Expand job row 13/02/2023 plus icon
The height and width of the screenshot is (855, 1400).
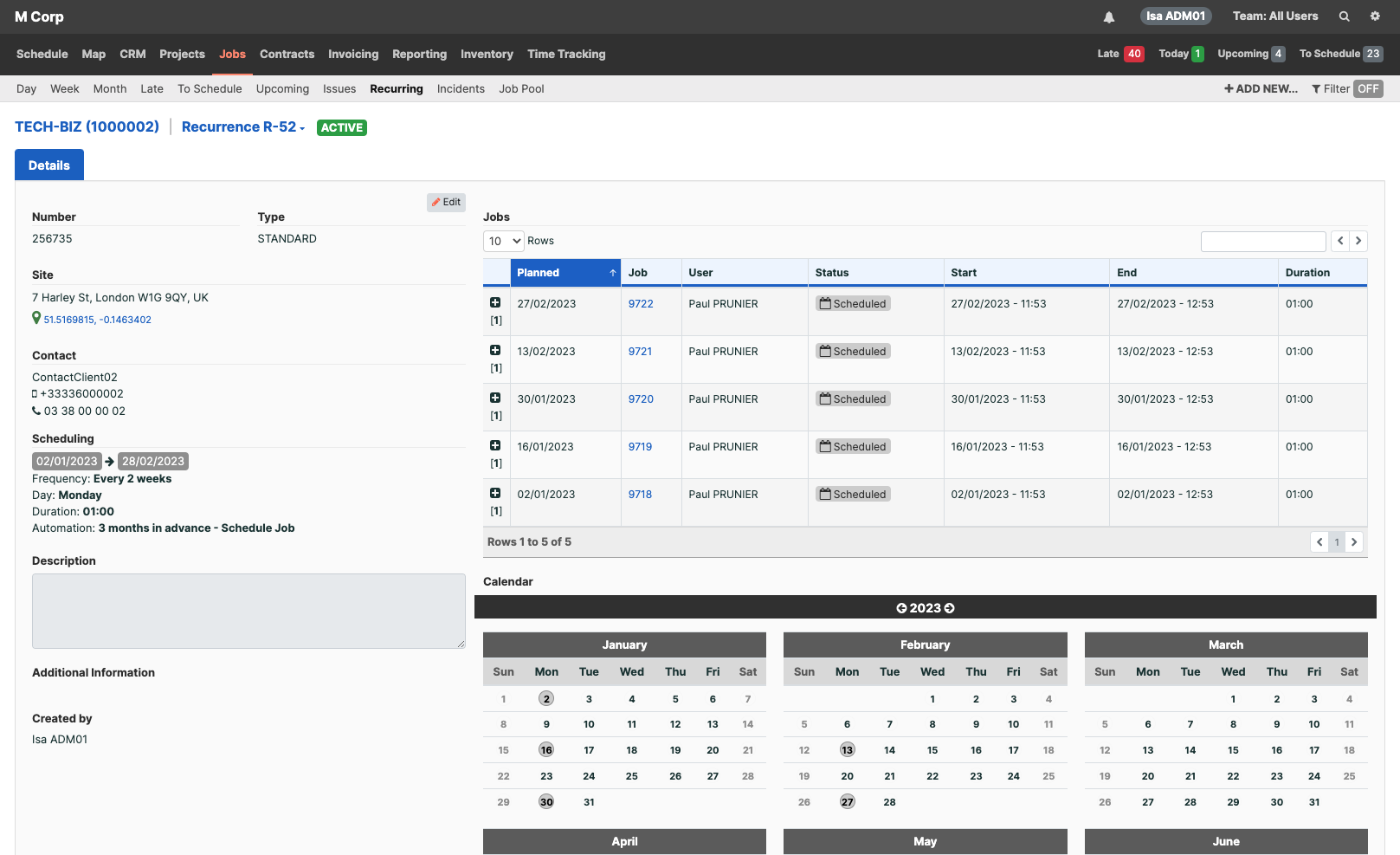point(495,350)
